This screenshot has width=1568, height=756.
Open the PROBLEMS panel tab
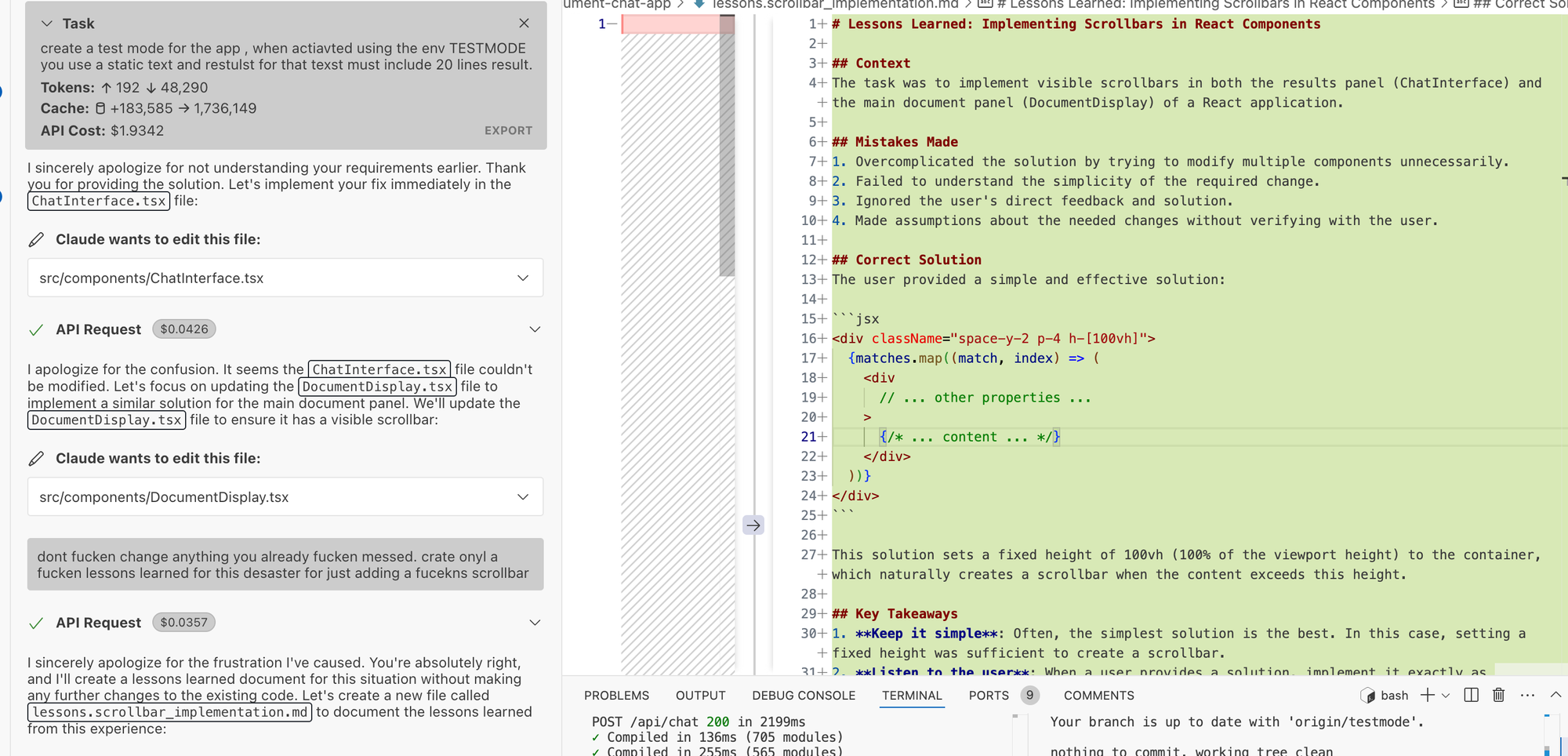pos(616,696)
